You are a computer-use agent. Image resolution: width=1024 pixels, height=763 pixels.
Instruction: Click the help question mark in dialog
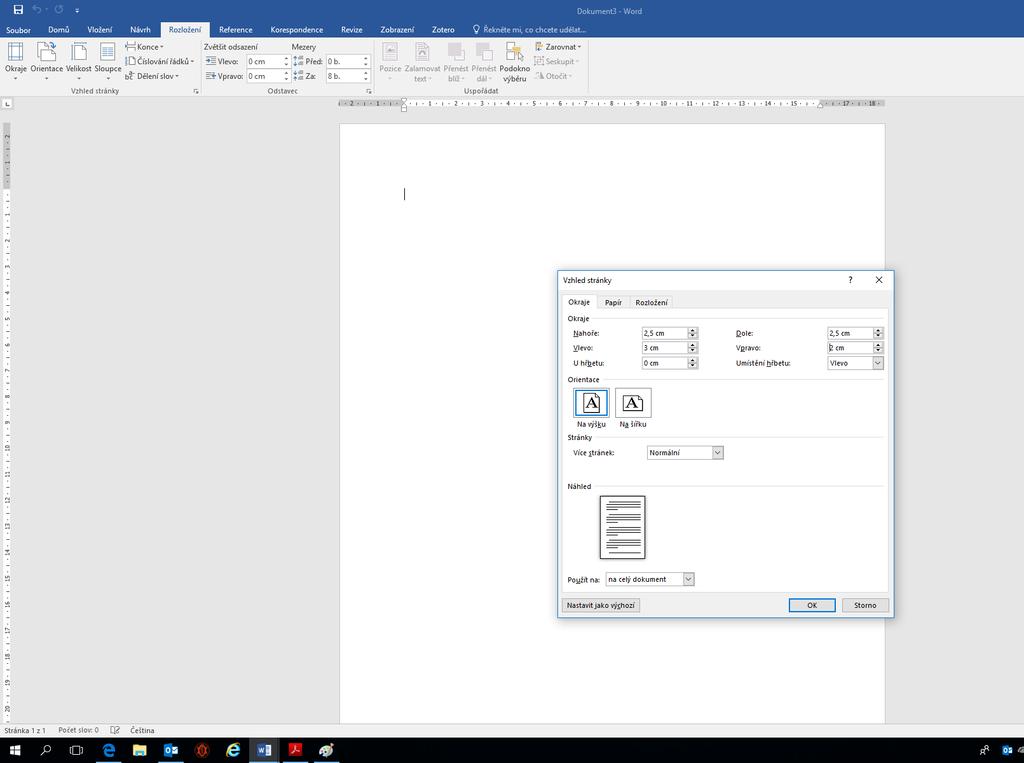click(850, 280)
